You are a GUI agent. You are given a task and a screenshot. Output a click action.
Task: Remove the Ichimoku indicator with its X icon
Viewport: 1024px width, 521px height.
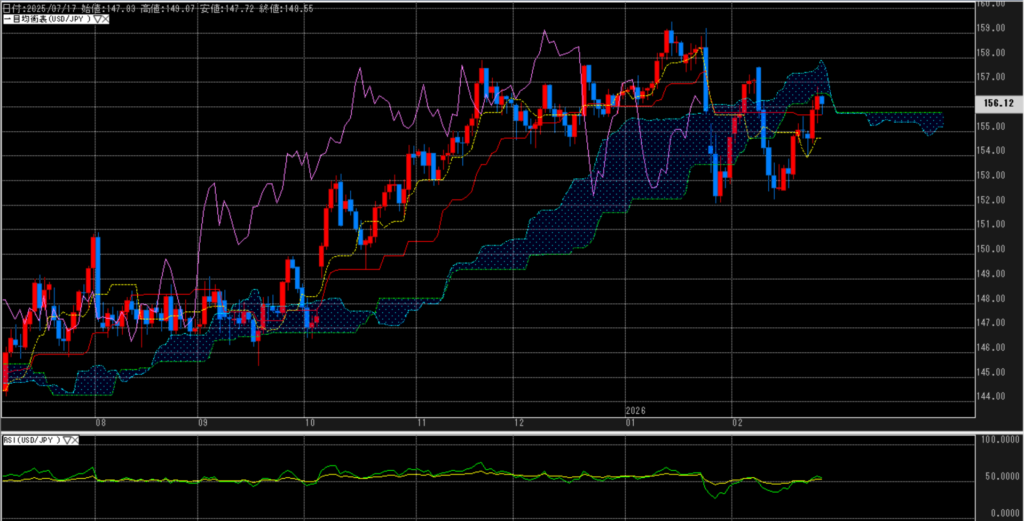(105, 18)
